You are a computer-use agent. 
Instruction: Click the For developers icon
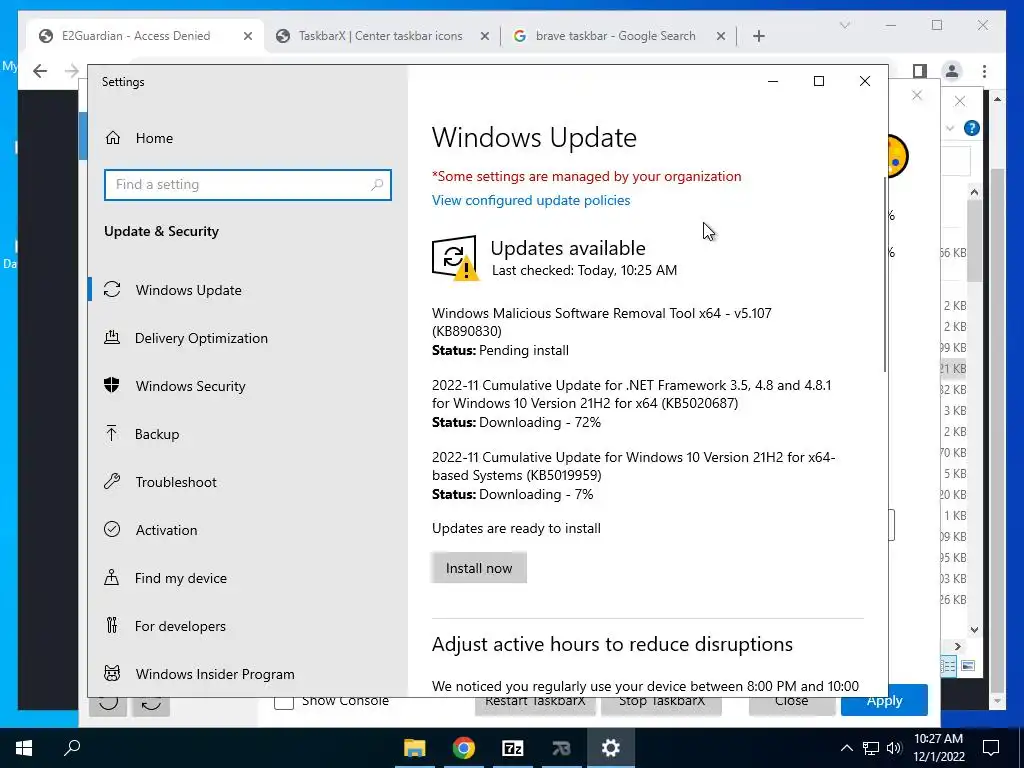point(112,626)
